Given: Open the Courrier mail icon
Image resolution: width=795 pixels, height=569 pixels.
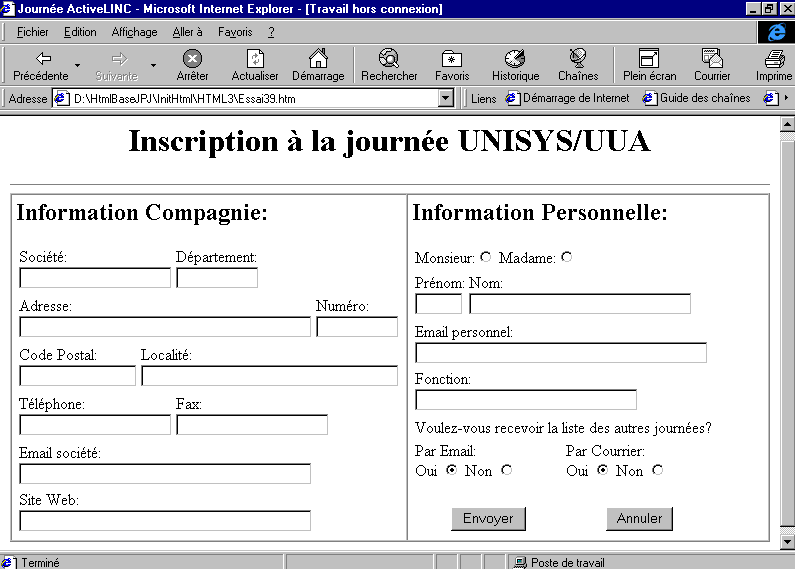Looking at the screenshot, I should [712, 65].
